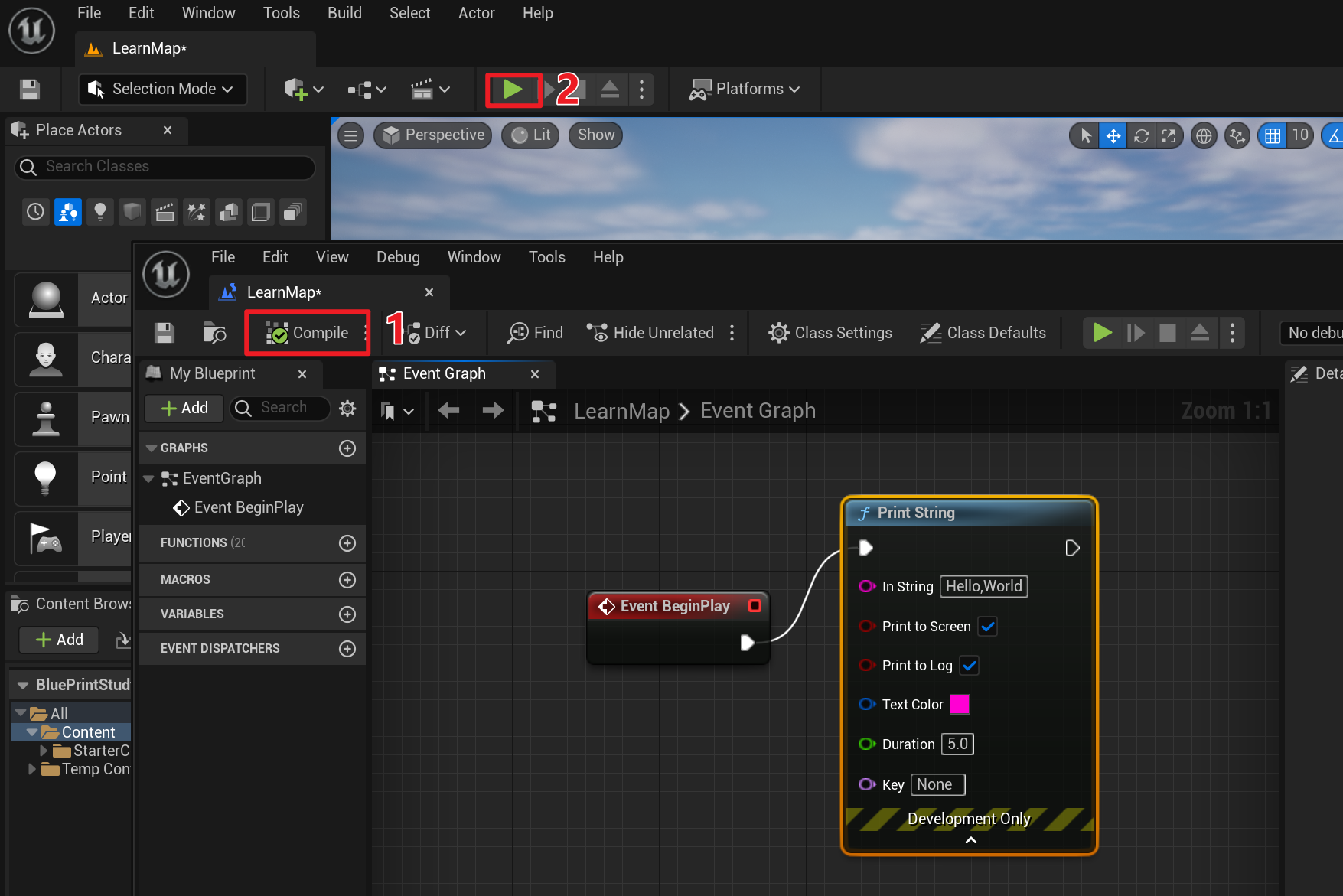Select the Volumes category filter
This screenshot has width=1343, height=896.
261,212
